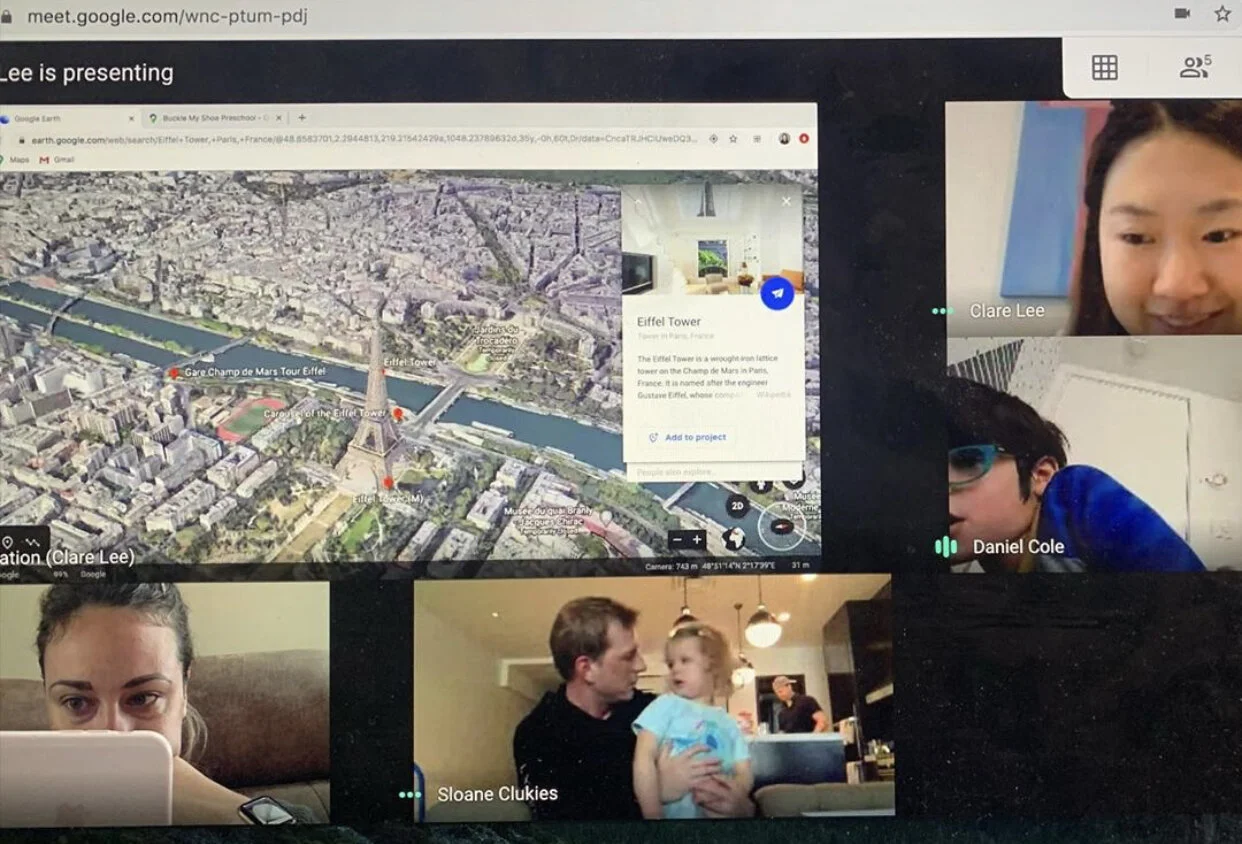Viewport: 1242px width, 844px height.
Task: Click the Eiffel Tower title in card
Action: coord(669,321)
